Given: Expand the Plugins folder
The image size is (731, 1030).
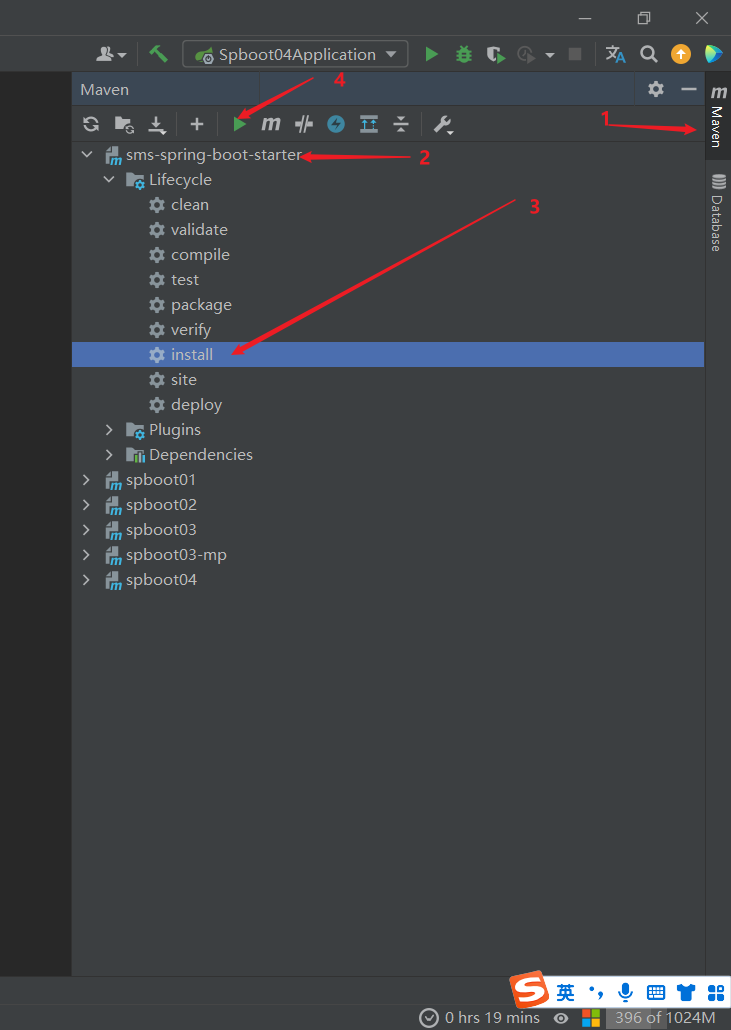Looking at the screenshot, I should [109, 430].
